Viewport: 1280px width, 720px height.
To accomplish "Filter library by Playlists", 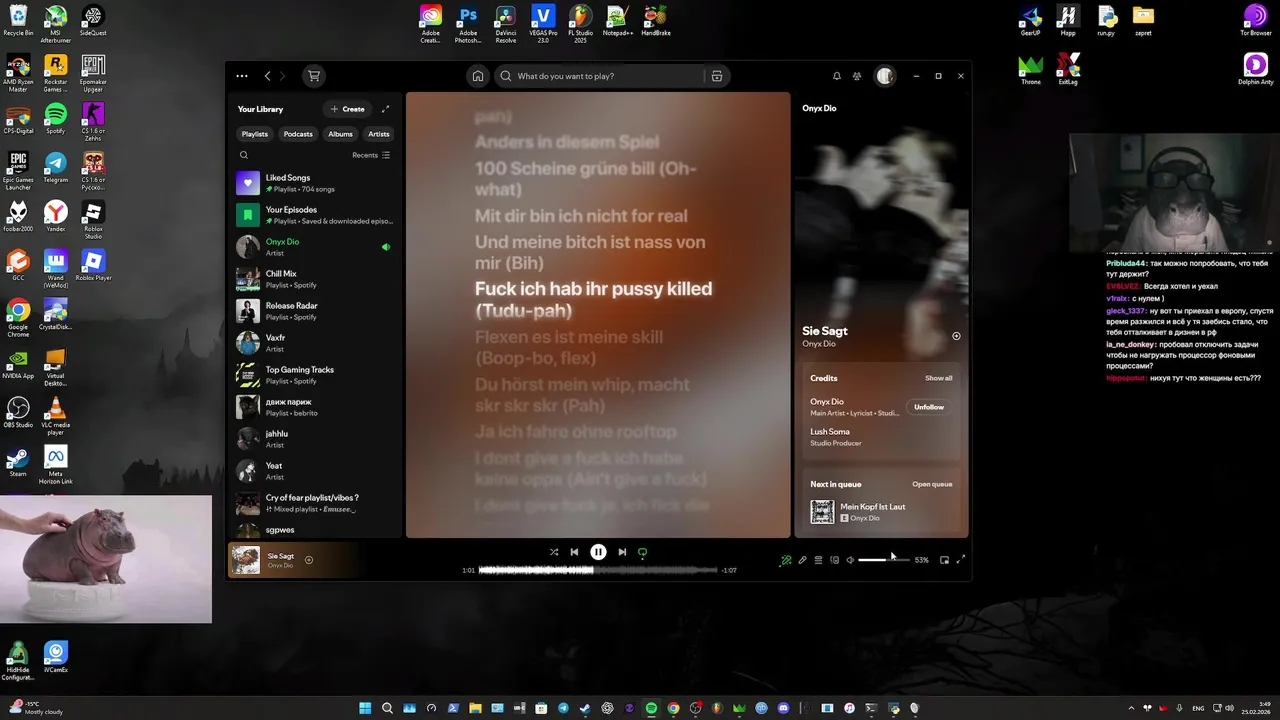I will [255, 134].
